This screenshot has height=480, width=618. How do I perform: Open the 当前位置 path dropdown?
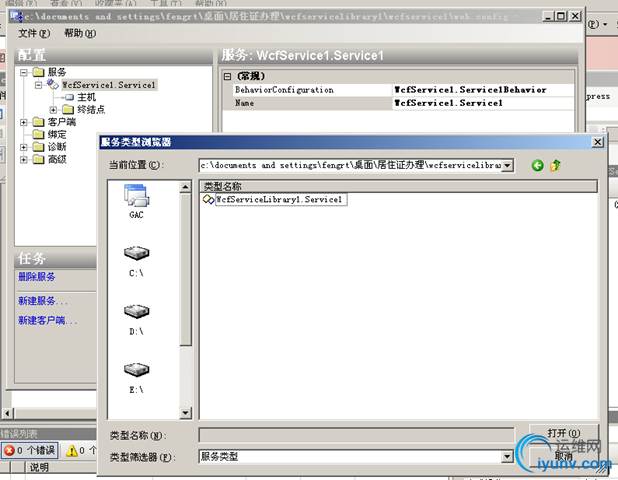point(508,166)
